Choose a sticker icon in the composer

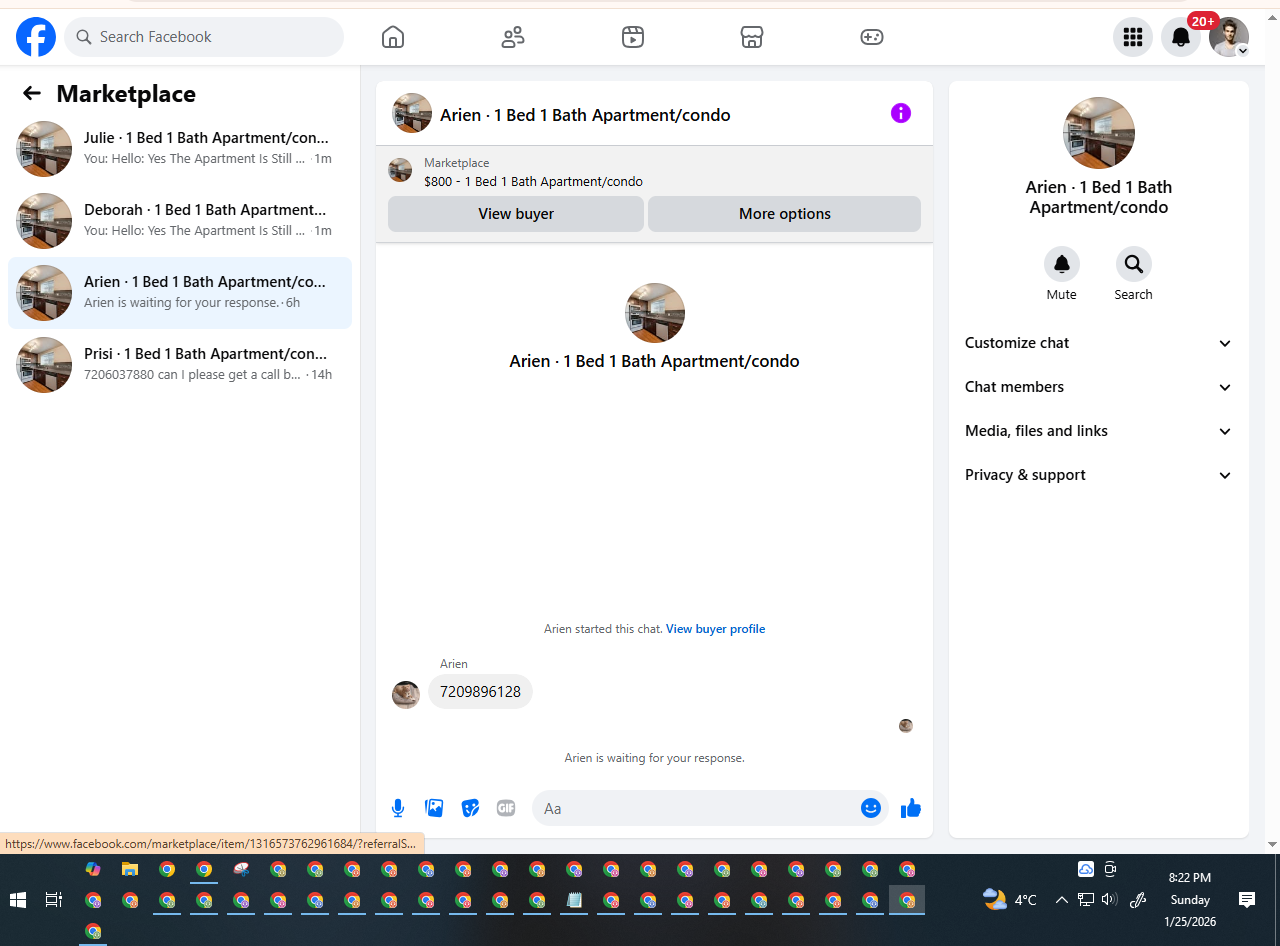coord(470,808)
